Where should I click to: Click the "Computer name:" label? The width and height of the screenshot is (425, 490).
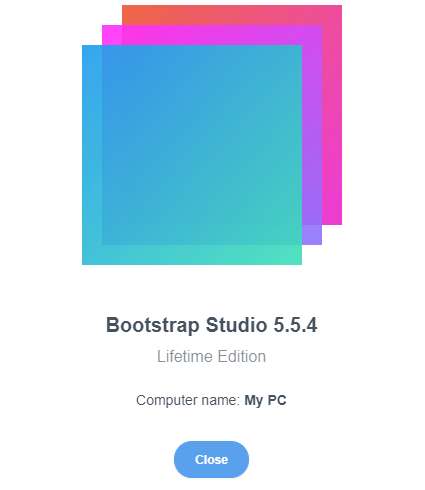[x=188, y=400]
